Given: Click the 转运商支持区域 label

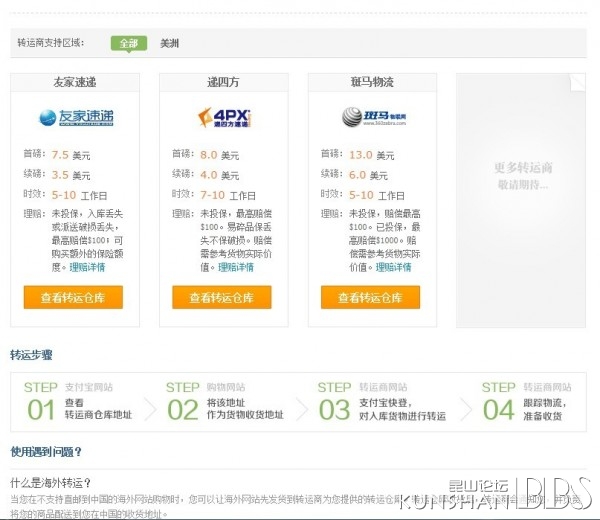Looking at the screenshot, I should (x=51, y=43).
